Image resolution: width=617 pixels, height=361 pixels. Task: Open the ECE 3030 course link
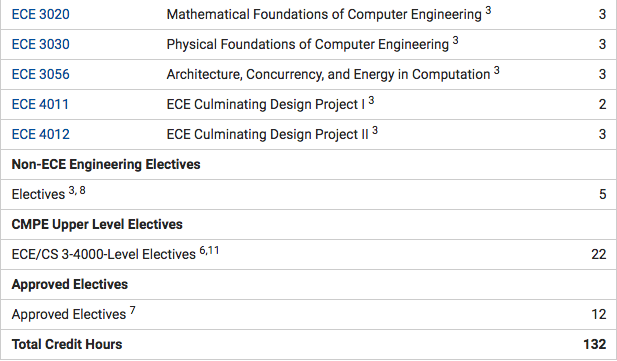click(41, 44)
